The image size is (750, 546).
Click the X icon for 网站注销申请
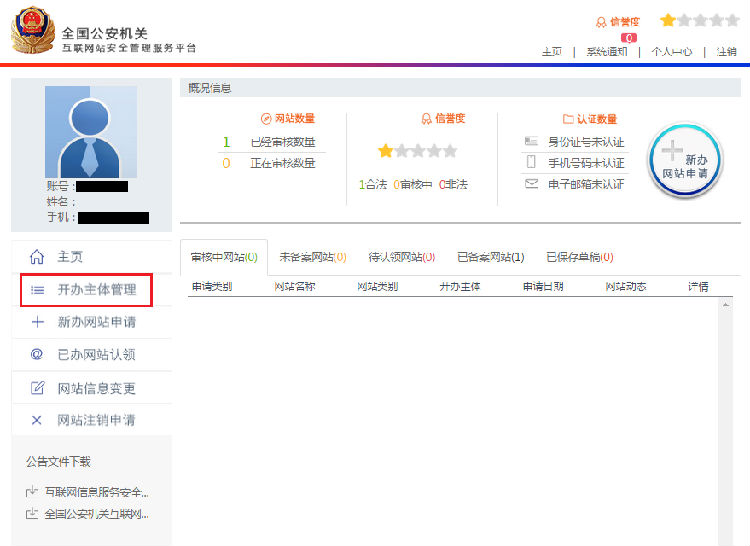37,420
